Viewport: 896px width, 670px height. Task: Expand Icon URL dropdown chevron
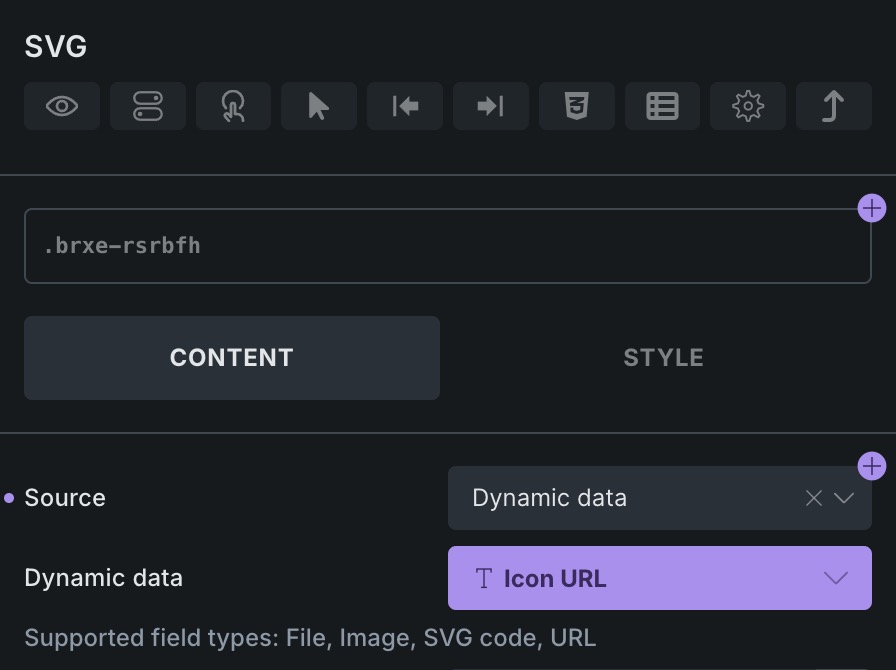[835, 578]
